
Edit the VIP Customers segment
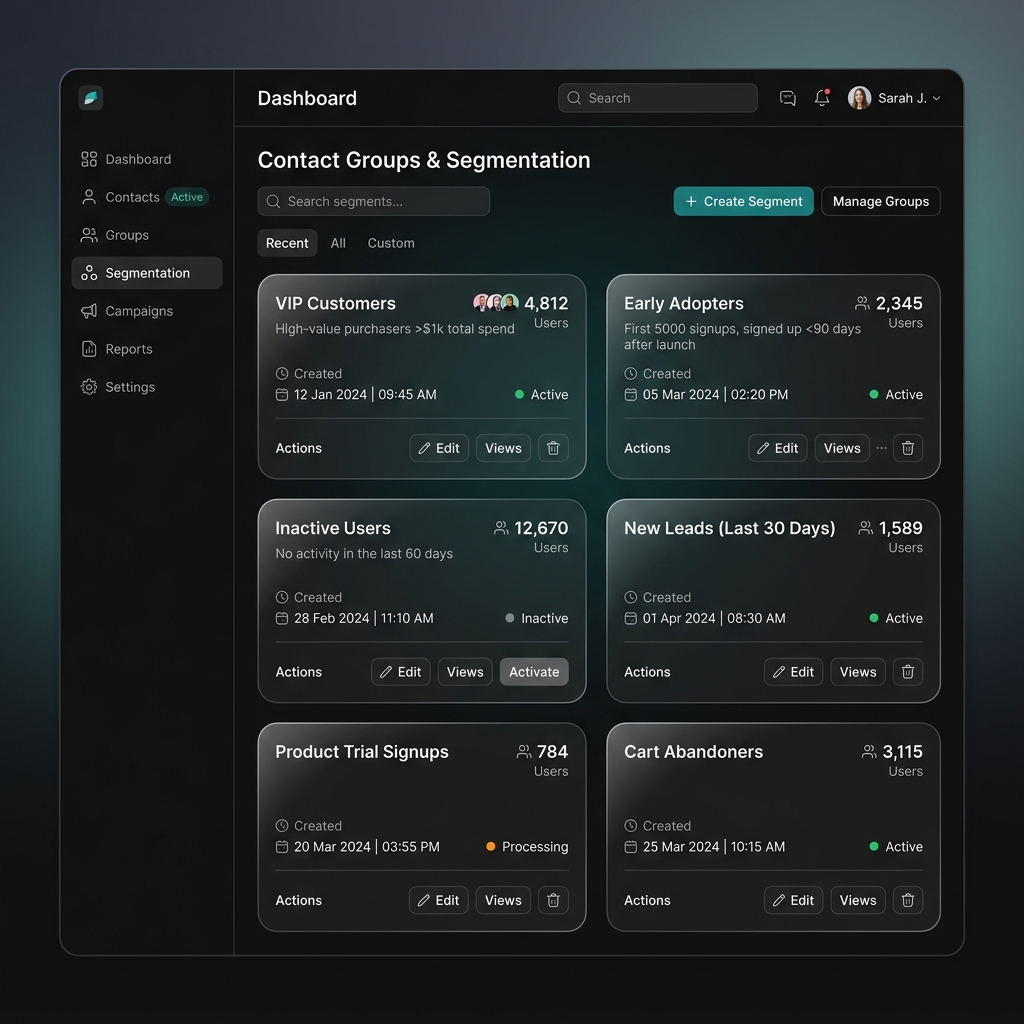click(439, 448)
